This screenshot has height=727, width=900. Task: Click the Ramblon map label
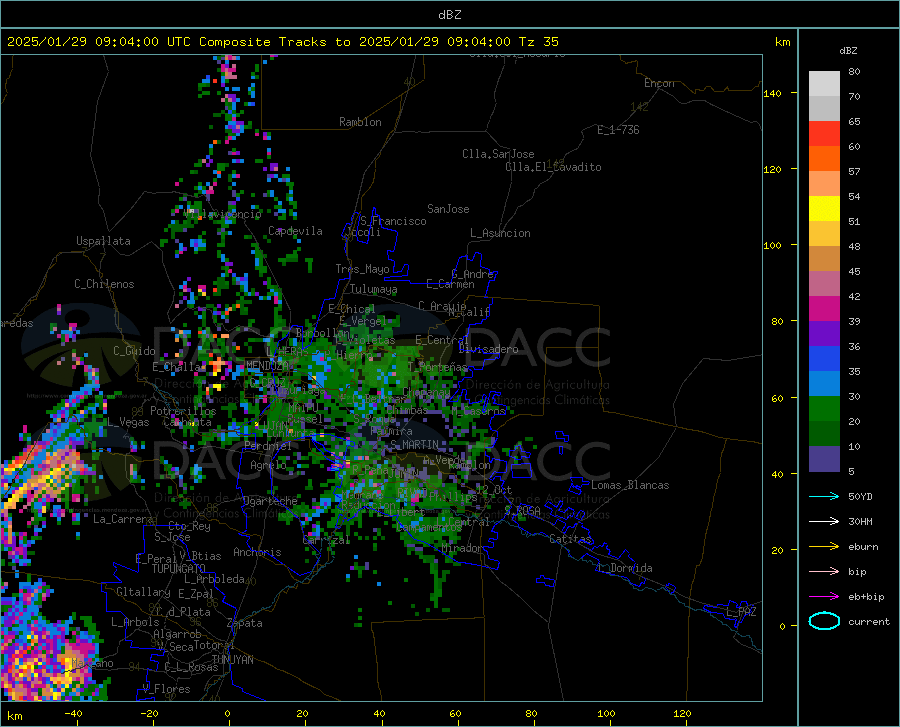click(x=360, y=122)
